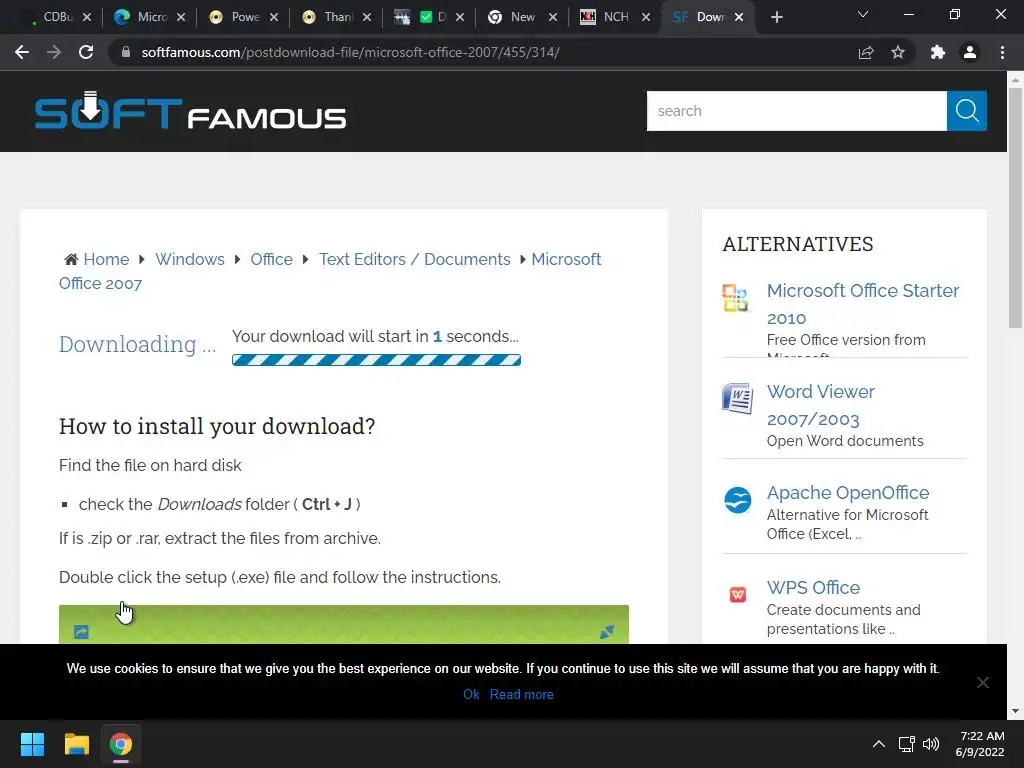
Task: Click the download progress bar
Action: [x=376, y=360]
